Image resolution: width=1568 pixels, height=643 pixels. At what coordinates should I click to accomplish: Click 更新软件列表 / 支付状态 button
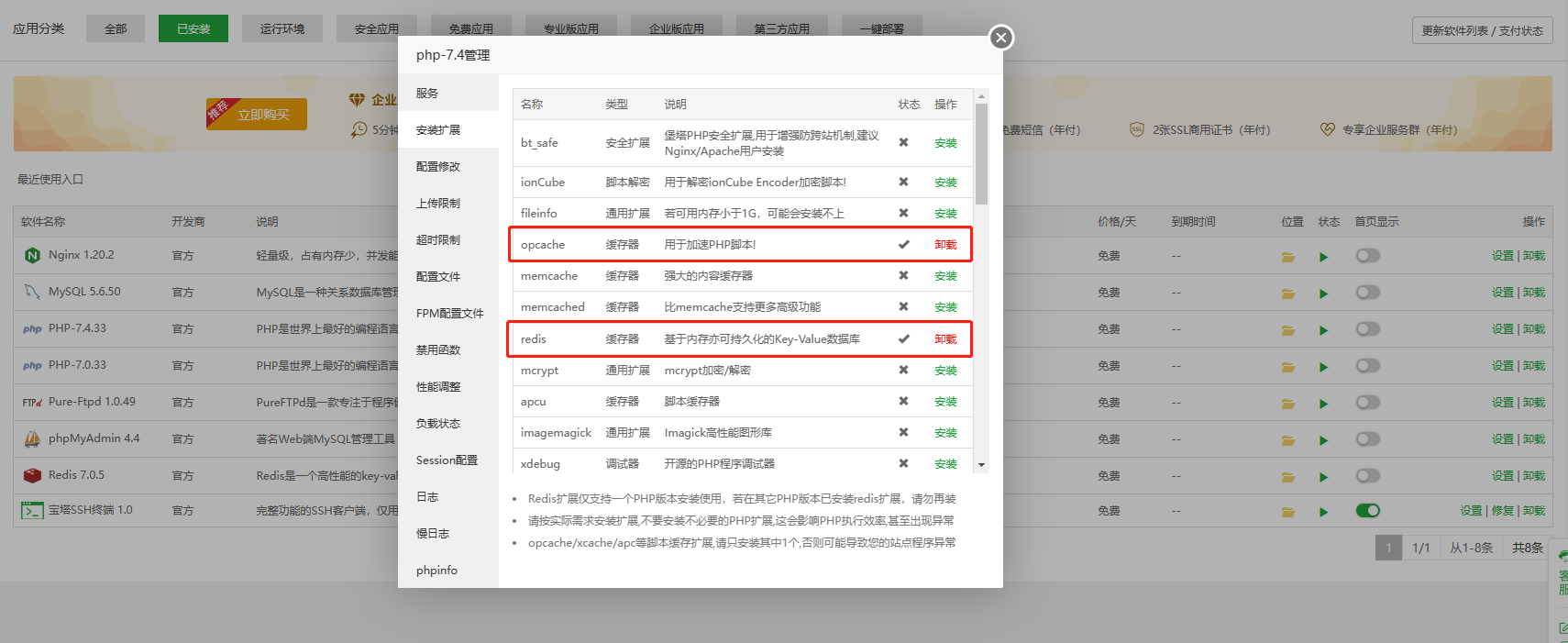[x=1482, y=31]
